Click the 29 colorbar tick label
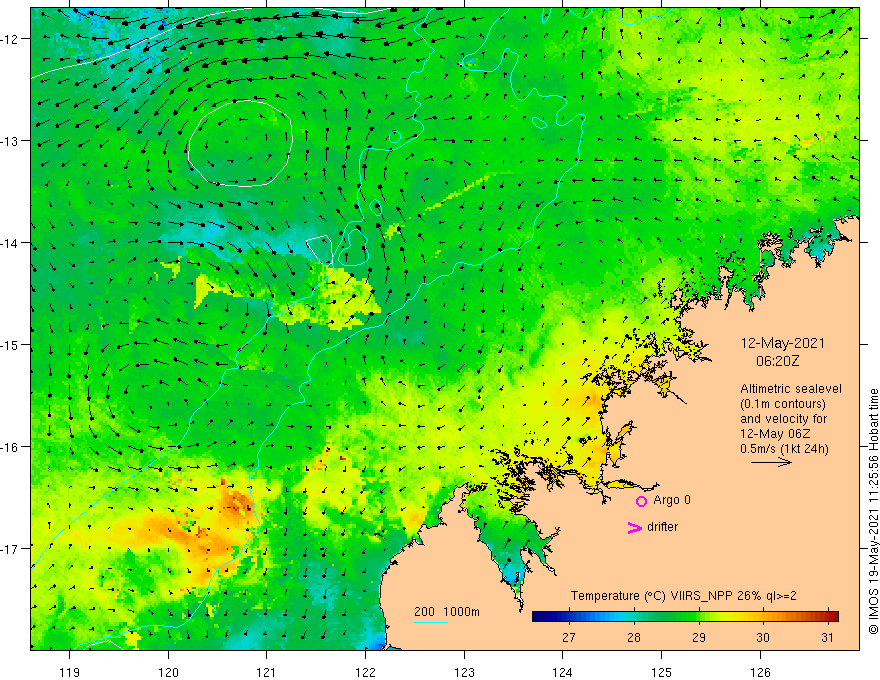The width and height of the screenshot is (880, 680). (x=698, y=637)
